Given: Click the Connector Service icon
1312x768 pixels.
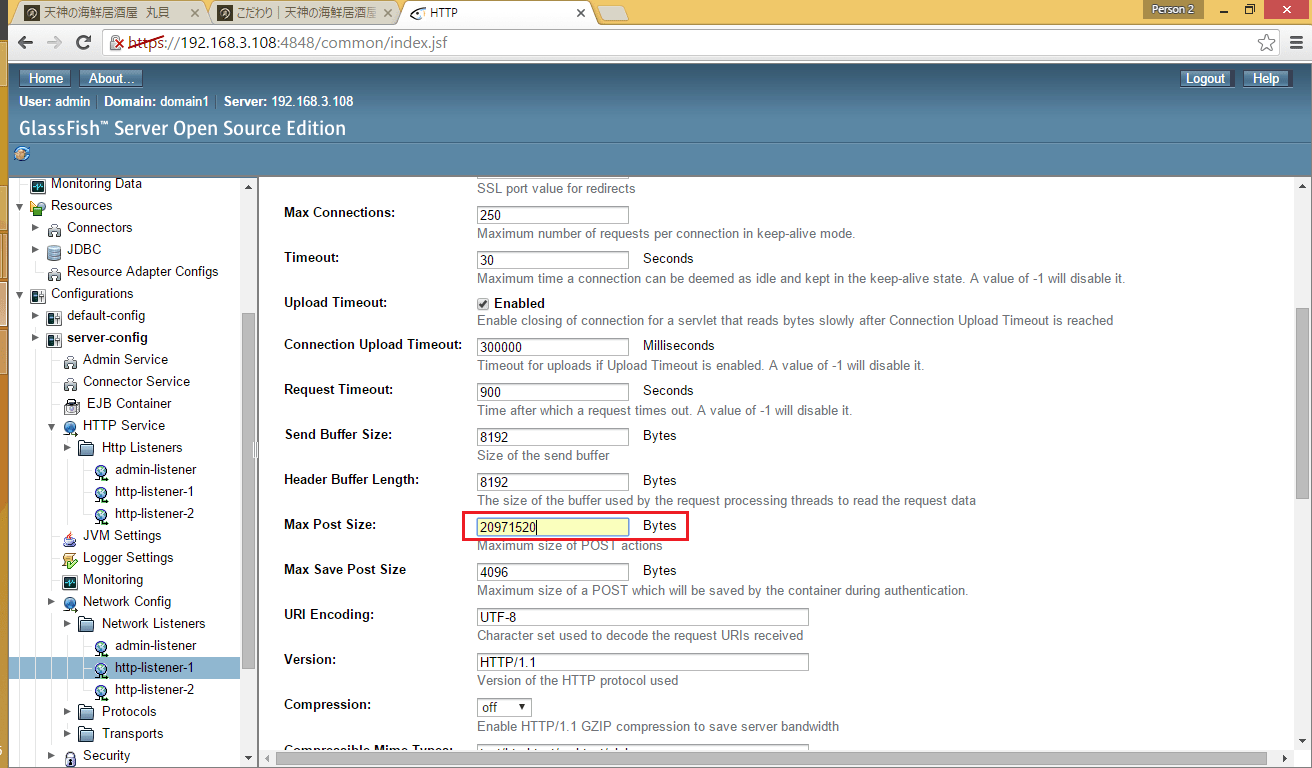Looking at the screenshot, I should (70, 383).
